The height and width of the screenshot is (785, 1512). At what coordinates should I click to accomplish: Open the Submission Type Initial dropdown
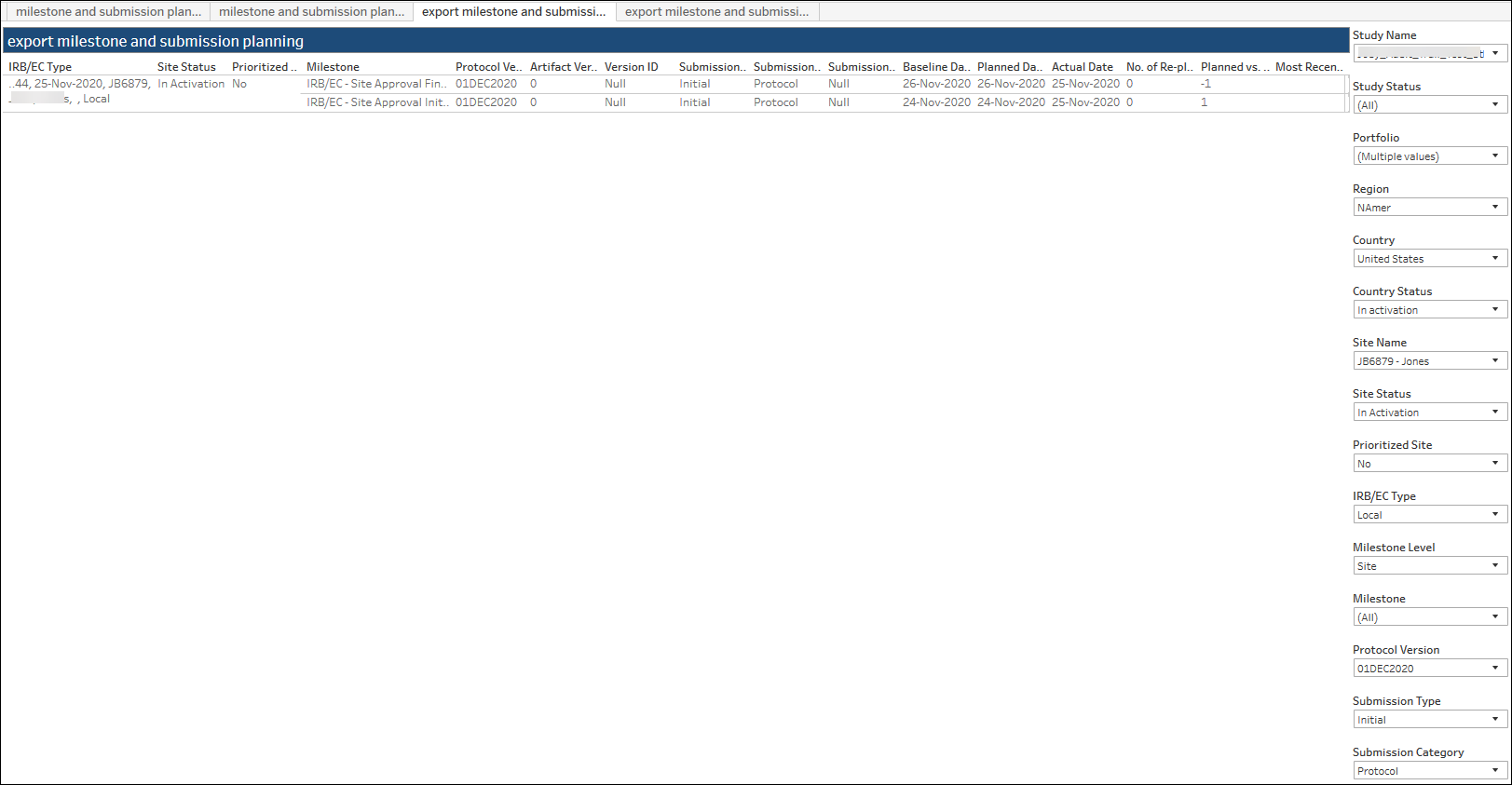pos(1430,720)
